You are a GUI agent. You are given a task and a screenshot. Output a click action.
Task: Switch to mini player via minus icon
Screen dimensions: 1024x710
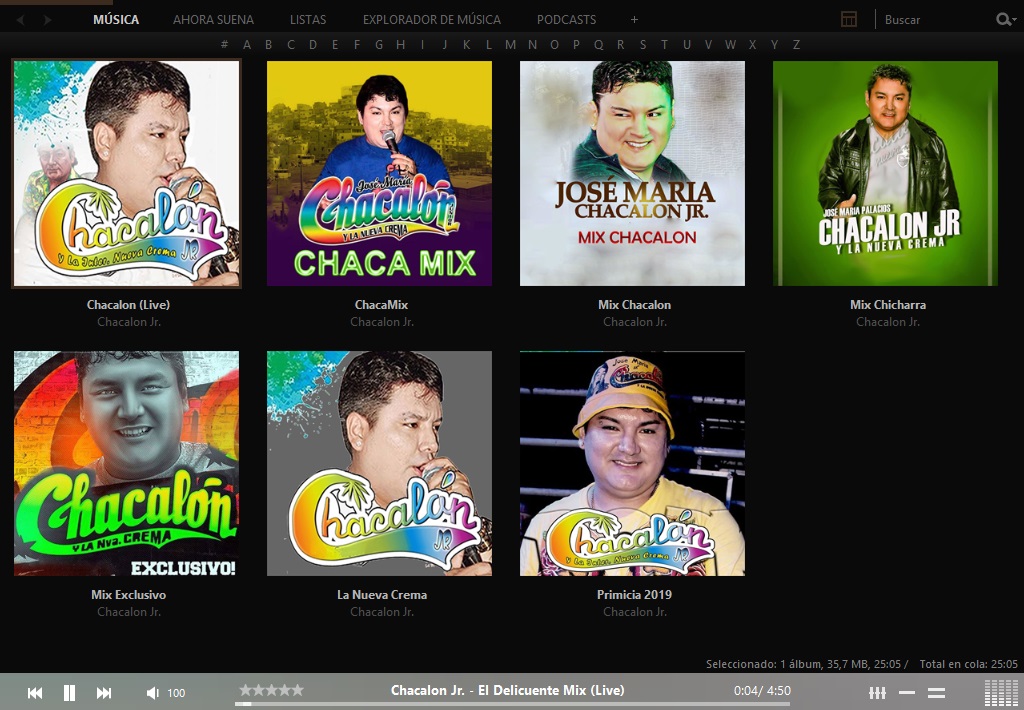908,691
